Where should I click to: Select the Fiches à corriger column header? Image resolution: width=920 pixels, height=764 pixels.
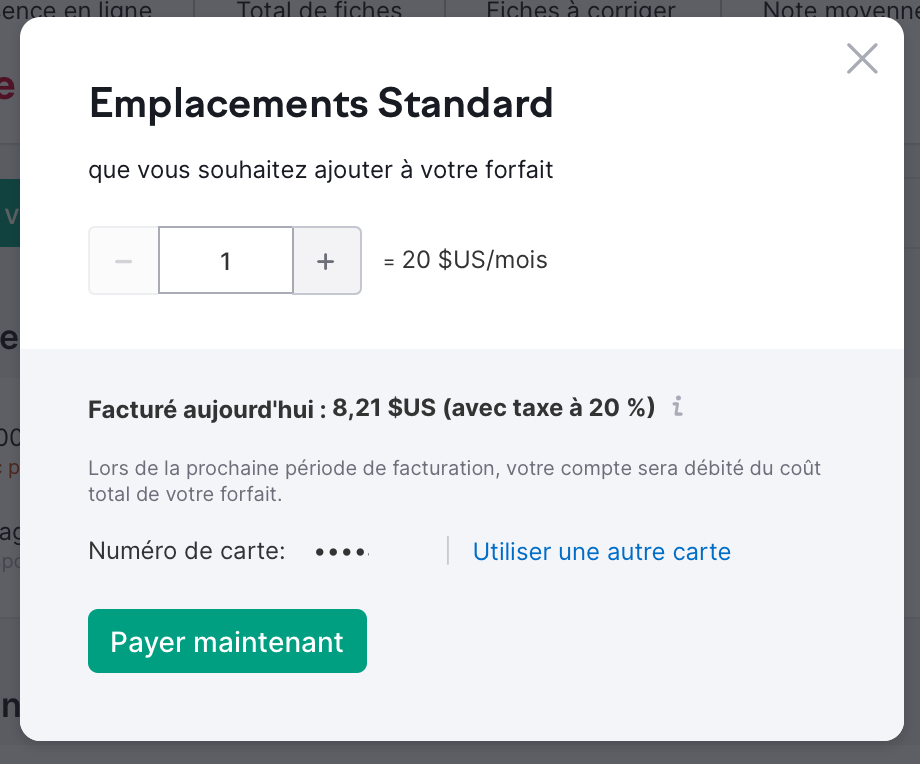point(580,11)
